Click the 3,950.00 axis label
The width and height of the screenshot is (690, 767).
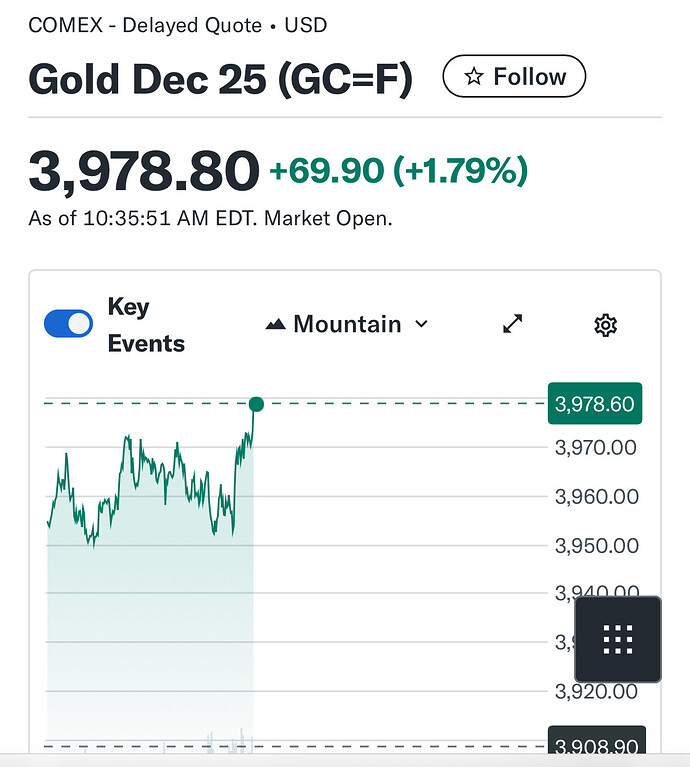click(x=595, y=545)
